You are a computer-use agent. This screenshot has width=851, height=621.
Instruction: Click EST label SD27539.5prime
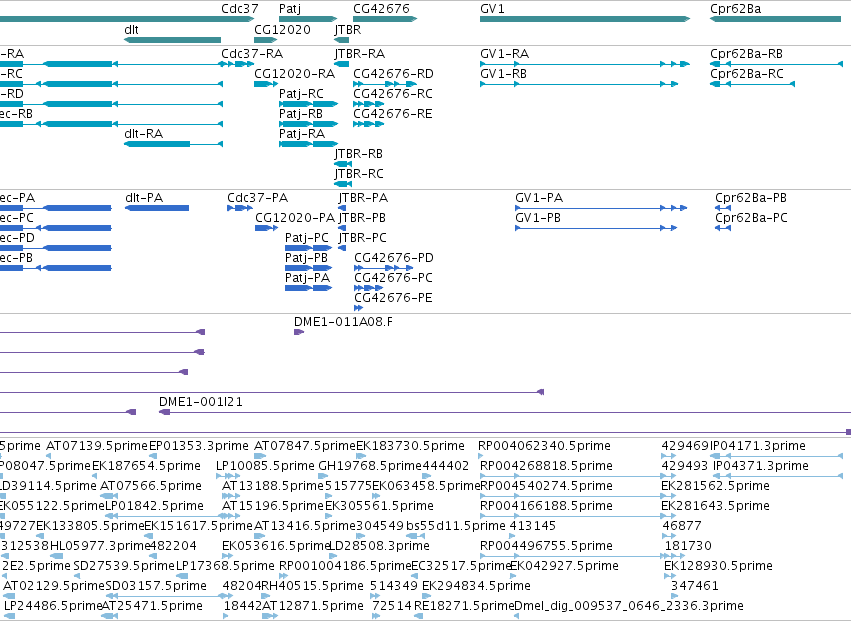(124, 566)
